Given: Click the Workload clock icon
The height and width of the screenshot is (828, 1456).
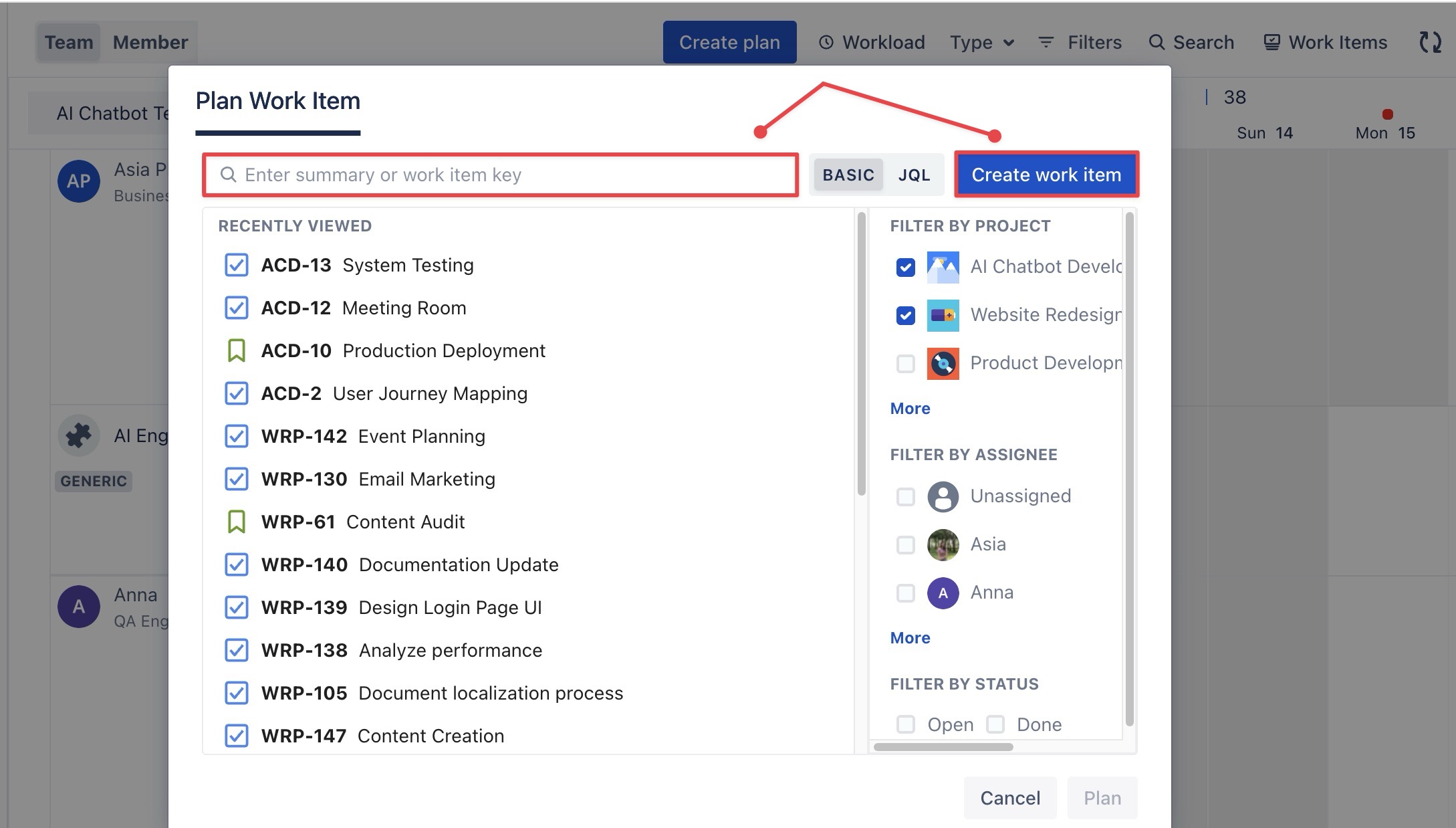Looking at the screenshot, I should pos(826,42).
